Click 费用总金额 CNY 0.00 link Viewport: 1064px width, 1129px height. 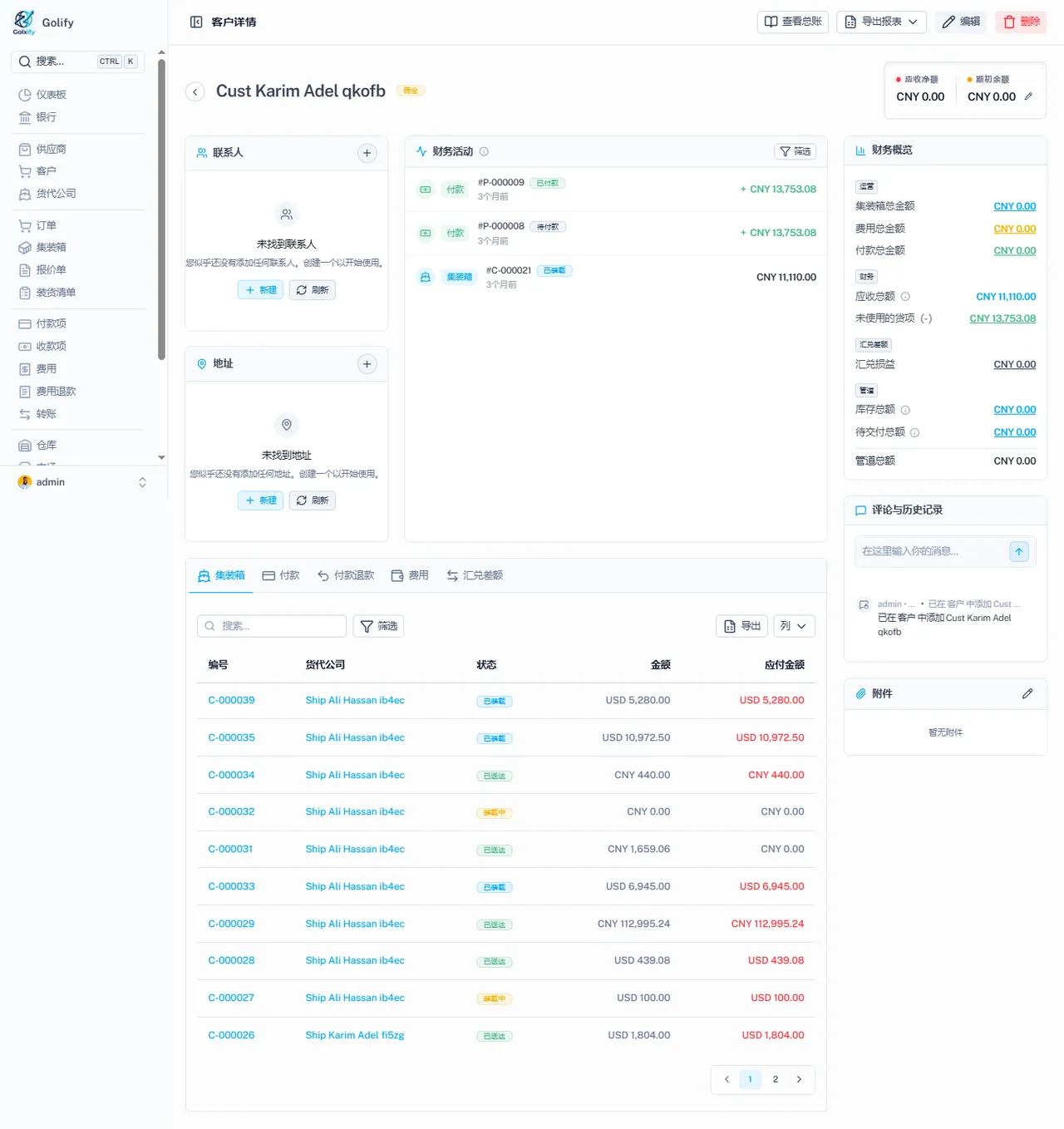coord(1015,229)
